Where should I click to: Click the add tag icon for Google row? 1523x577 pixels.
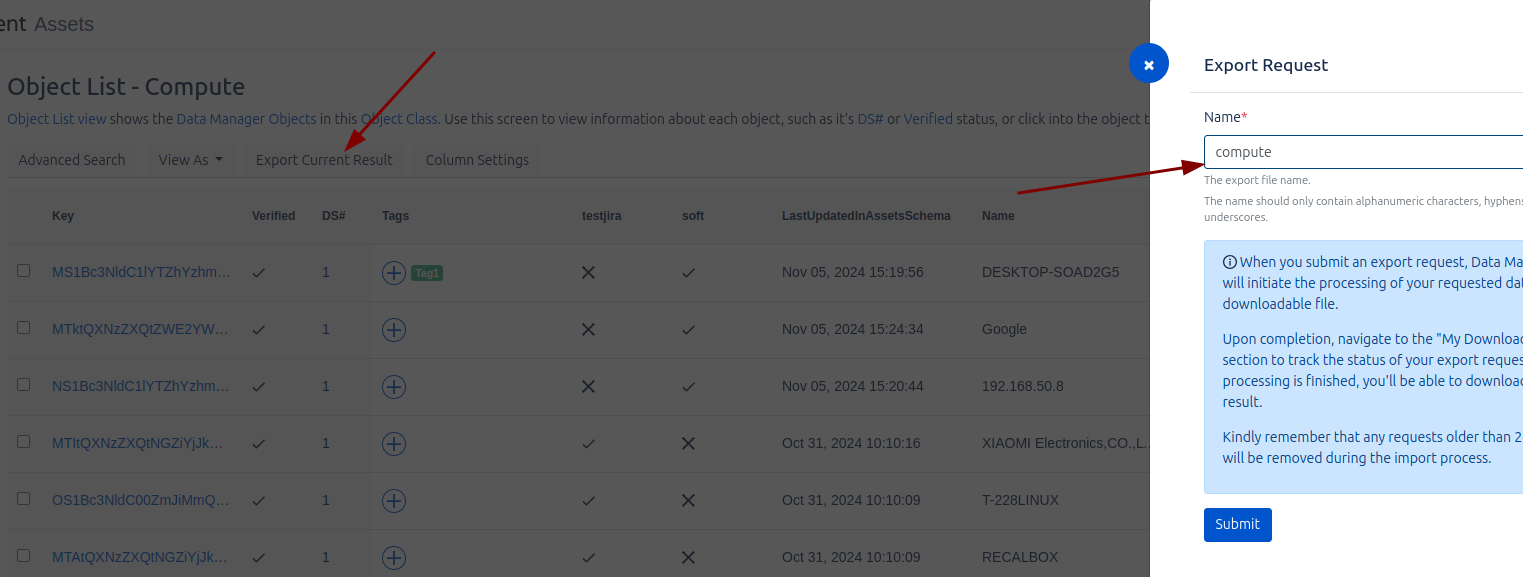tap(394, 330)
